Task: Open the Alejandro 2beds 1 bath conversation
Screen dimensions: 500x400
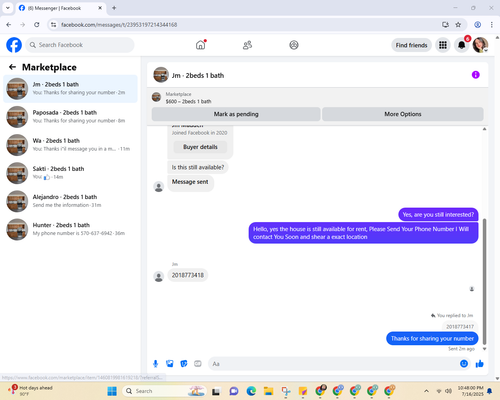Action: click(70, 201)
